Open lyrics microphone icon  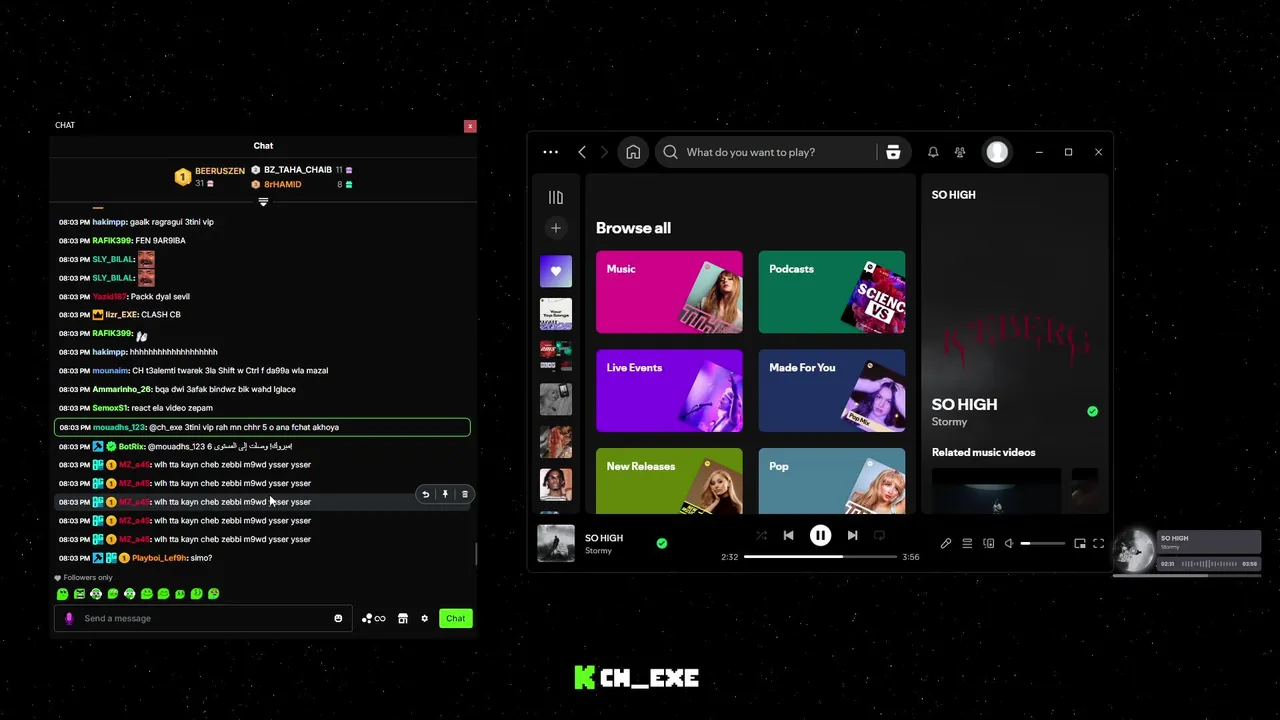coord(946,543)
